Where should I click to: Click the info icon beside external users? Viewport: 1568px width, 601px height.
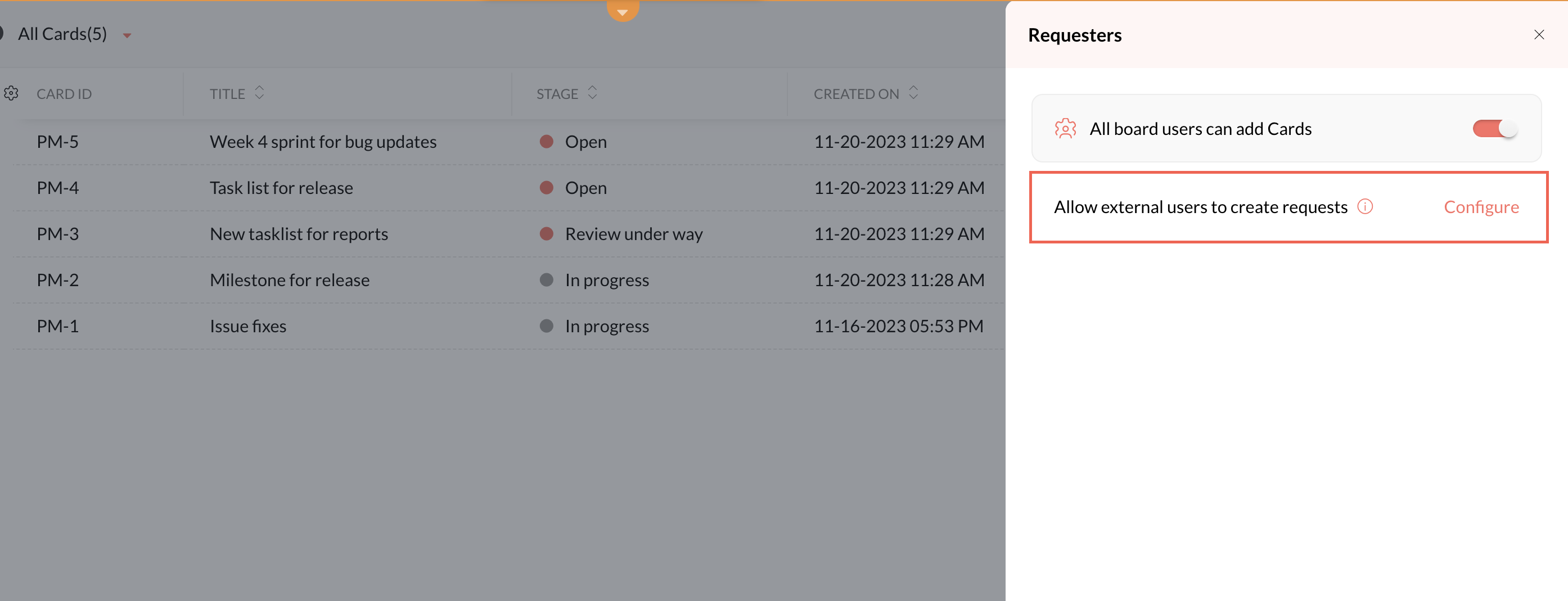pyautogui.click(x=1366, y=207)
